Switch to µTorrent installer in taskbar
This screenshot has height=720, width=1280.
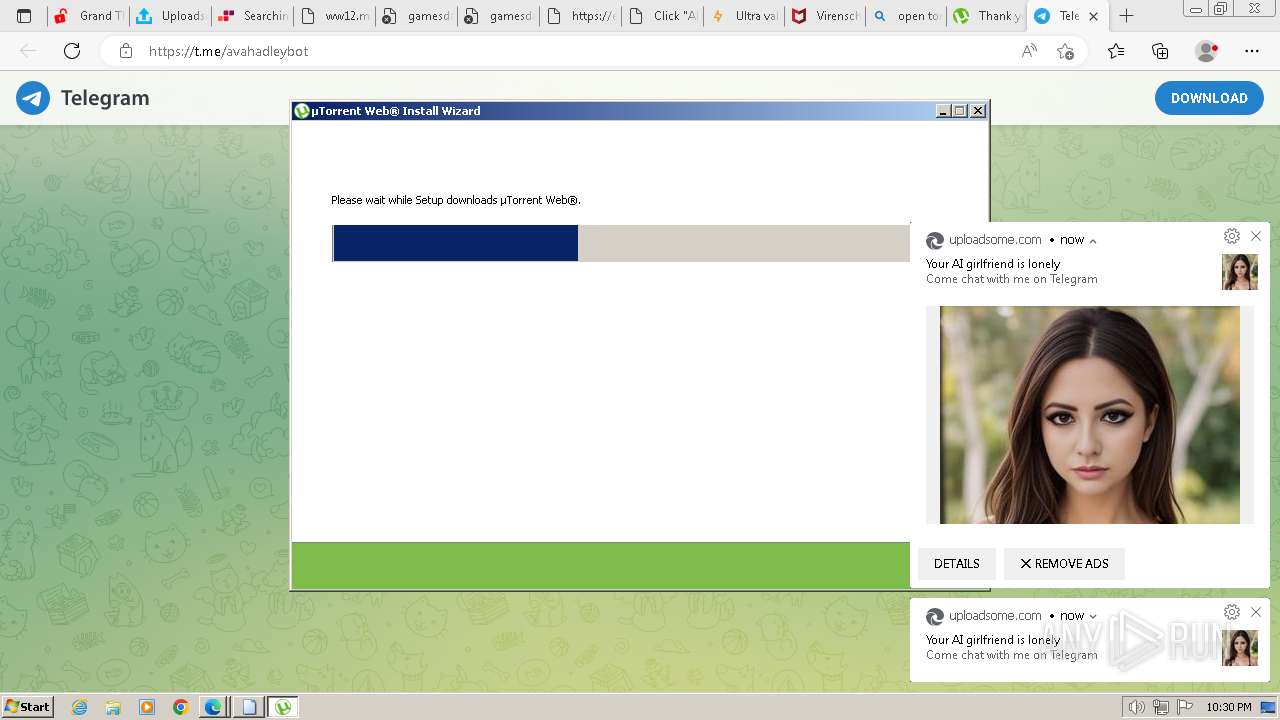284,707
